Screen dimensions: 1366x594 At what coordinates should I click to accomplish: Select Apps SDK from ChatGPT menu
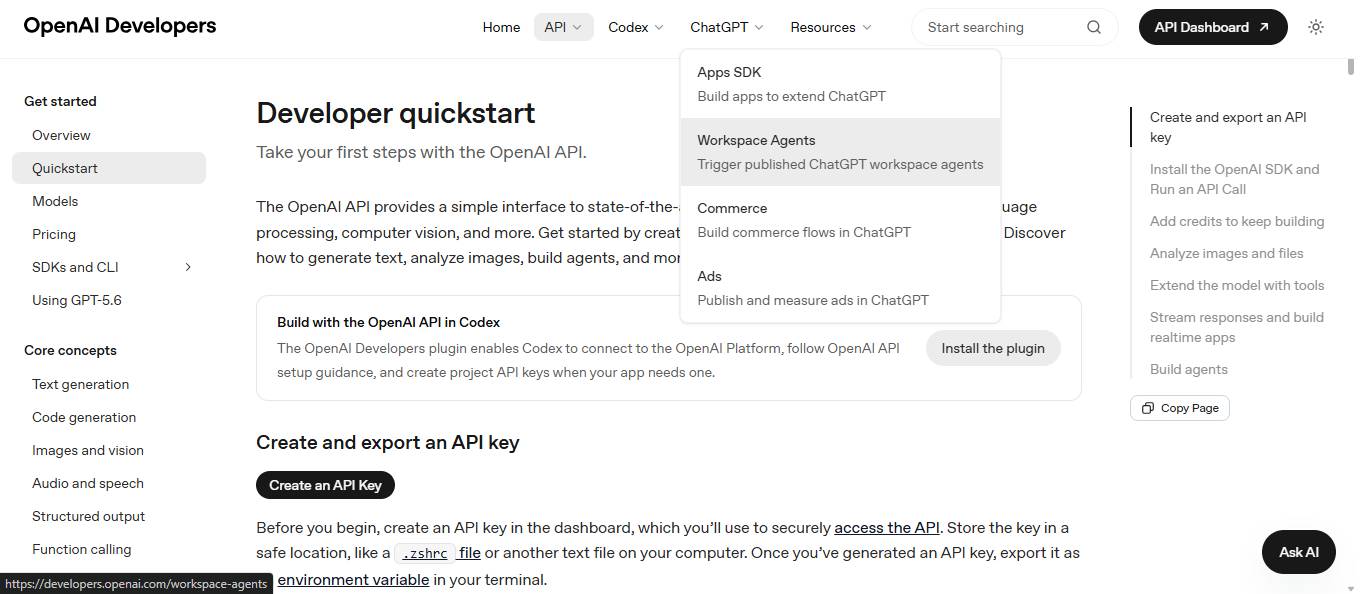coord(840,84)
